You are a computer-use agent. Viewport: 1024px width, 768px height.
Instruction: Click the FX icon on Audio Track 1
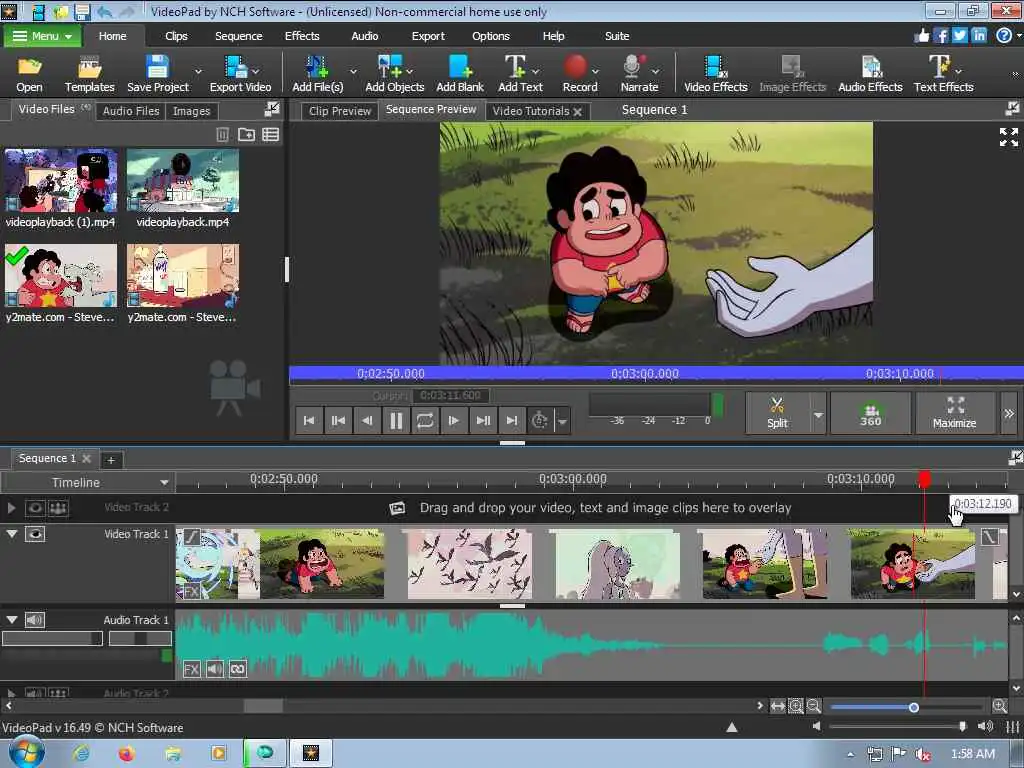tap(191, 669)
